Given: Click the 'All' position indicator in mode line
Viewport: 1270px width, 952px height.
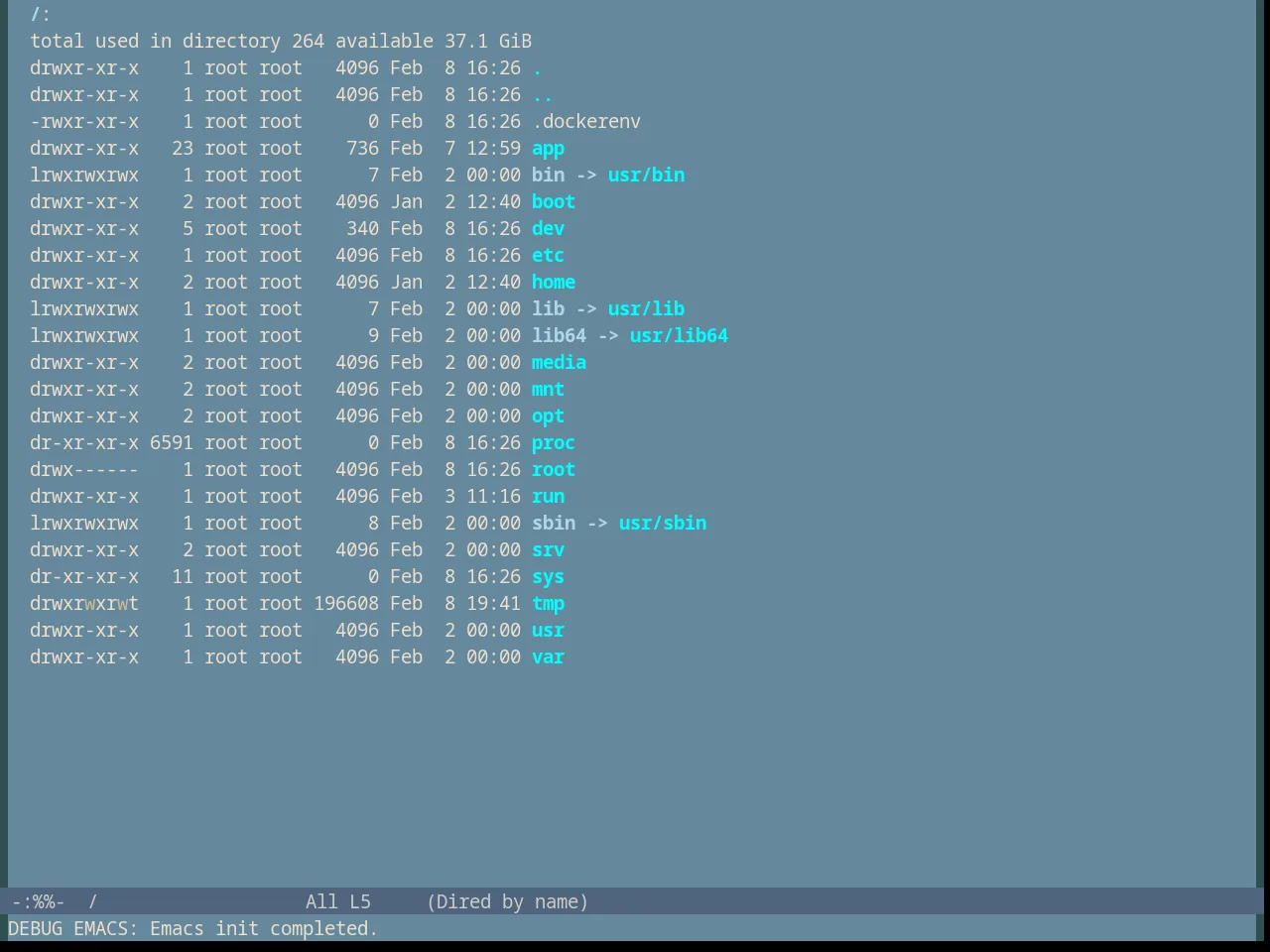Looking at the screenshot, I should [x=321, y=902].
